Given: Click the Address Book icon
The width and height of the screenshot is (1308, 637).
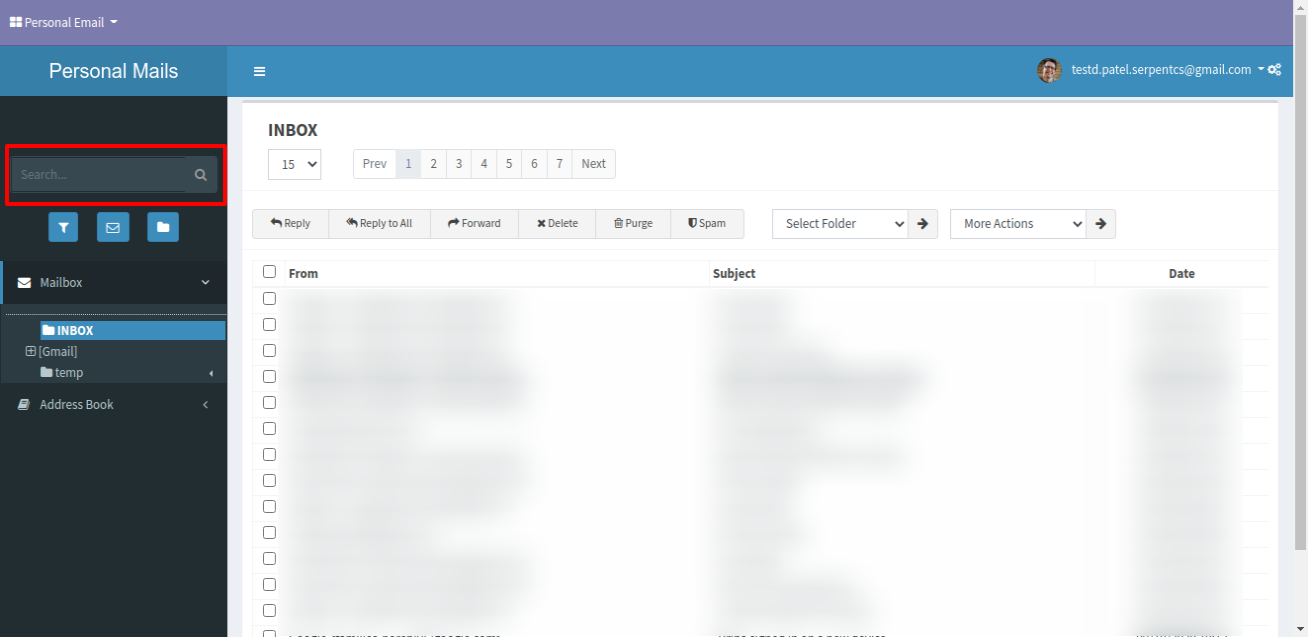Looking at the screenshot, I should 24,404.
